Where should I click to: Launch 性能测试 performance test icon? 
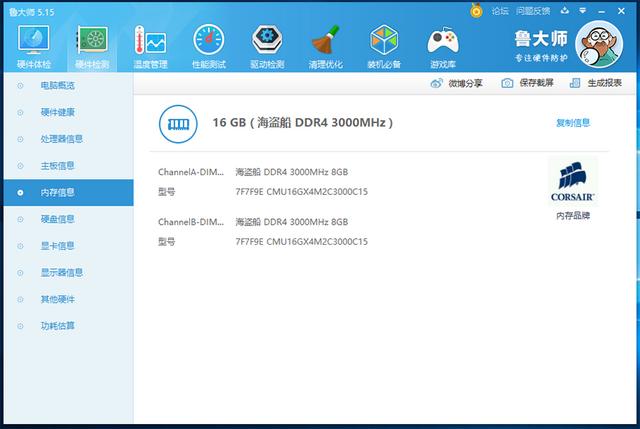[x=209, y=45]
